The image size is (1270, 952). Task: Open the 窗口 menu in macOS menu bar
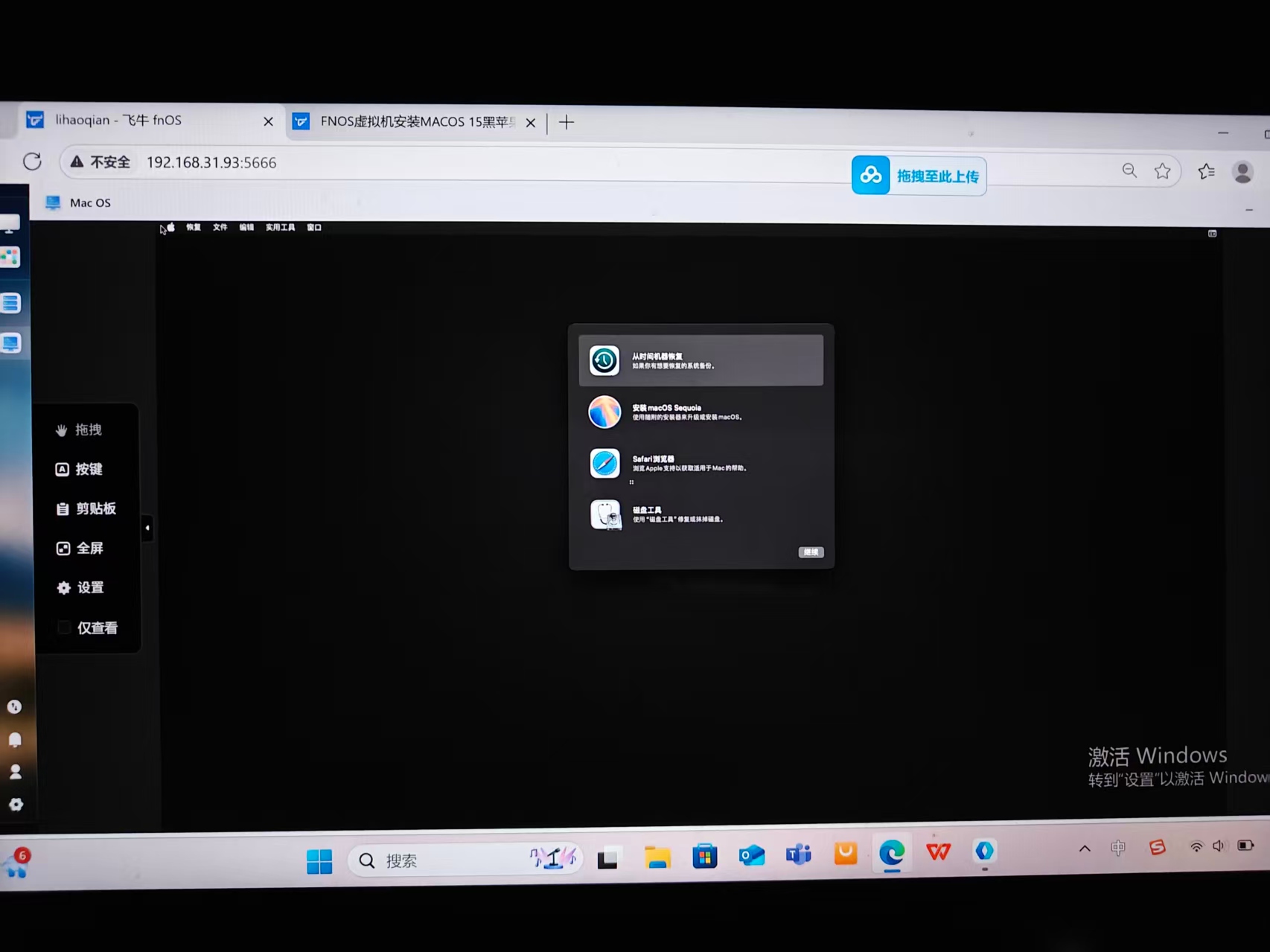(x=314, y=228)
